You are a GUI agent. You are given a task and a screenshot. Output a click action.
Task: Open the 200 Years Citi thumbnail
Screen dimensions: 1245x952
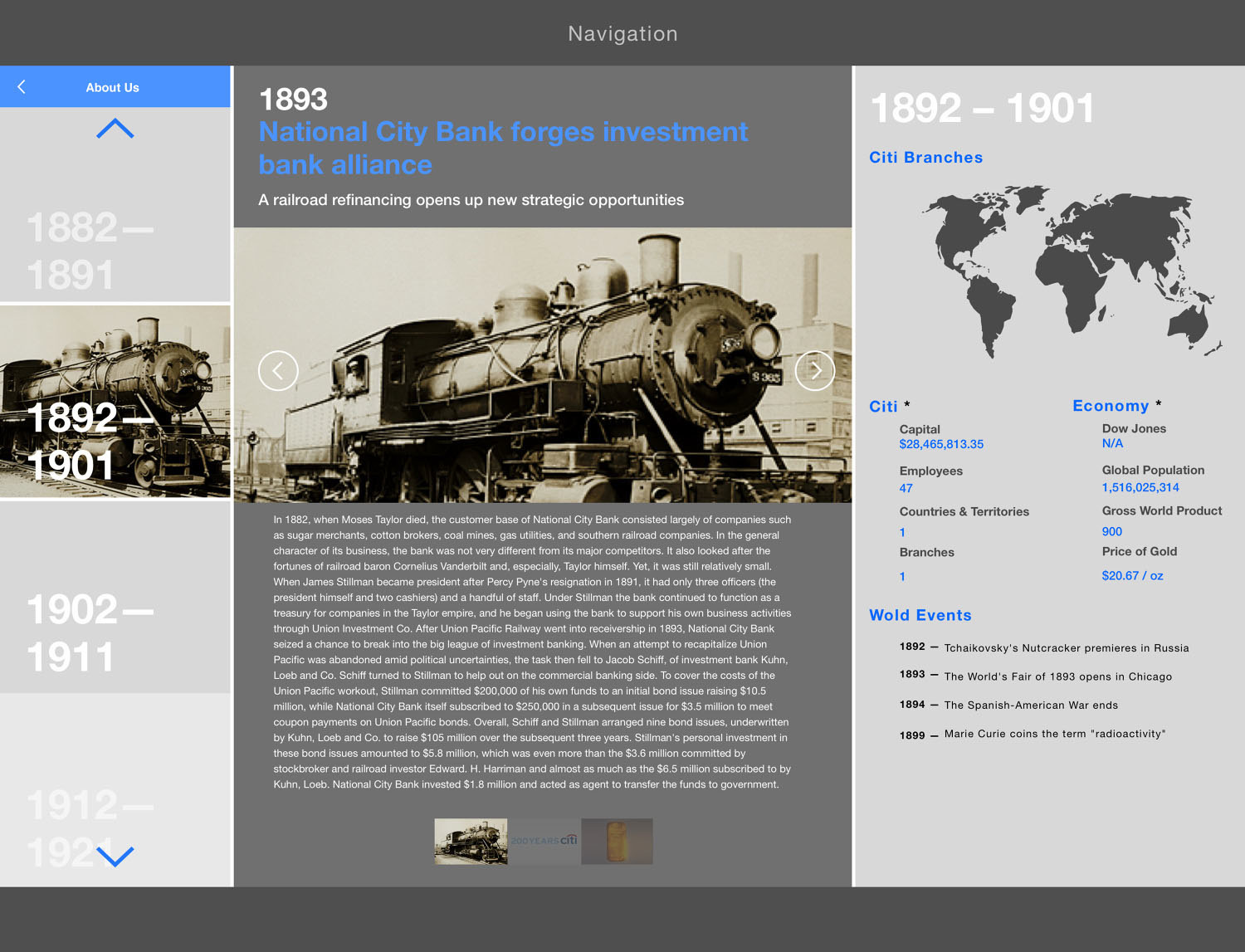[x=544, y=841]
